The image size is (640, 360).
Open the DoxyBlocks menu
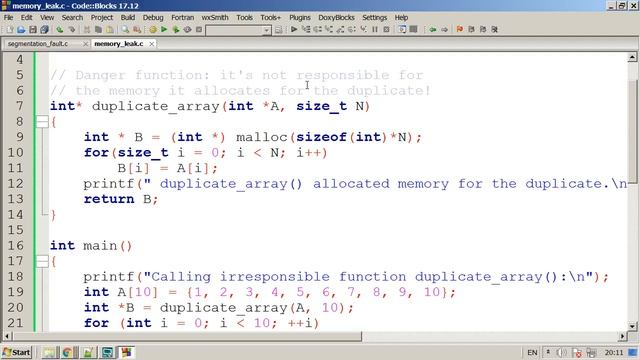click(x=336, y=18)
